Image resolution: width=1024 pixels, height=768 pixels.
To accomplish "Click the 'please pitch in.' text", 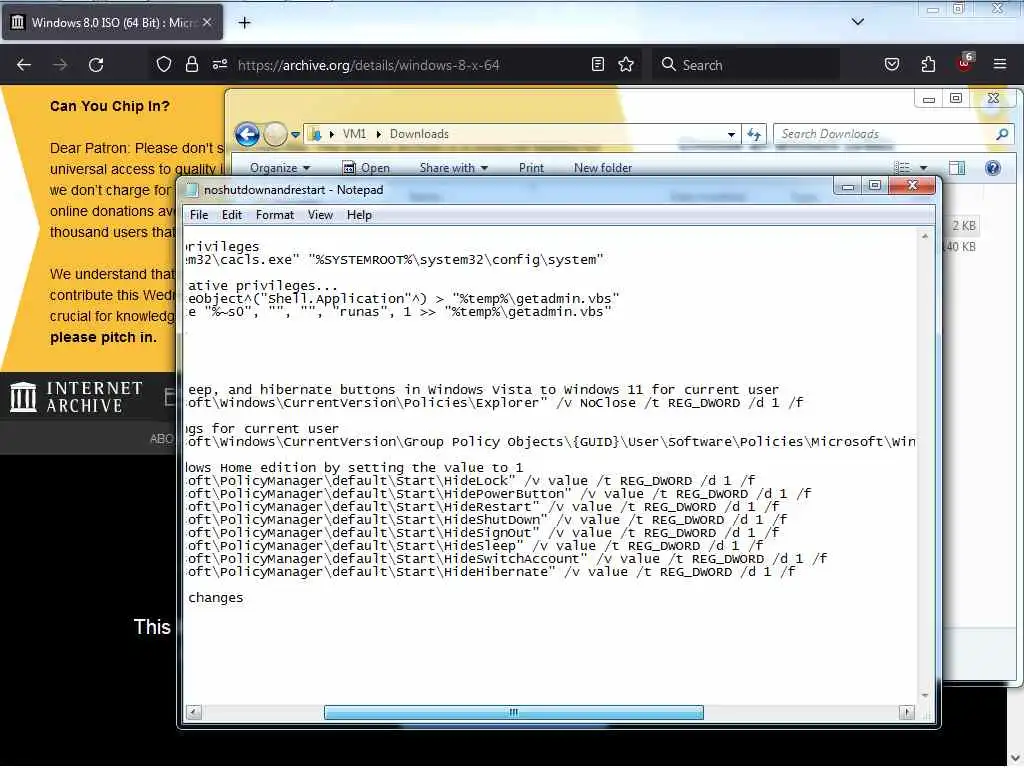I will pos(103,338).
